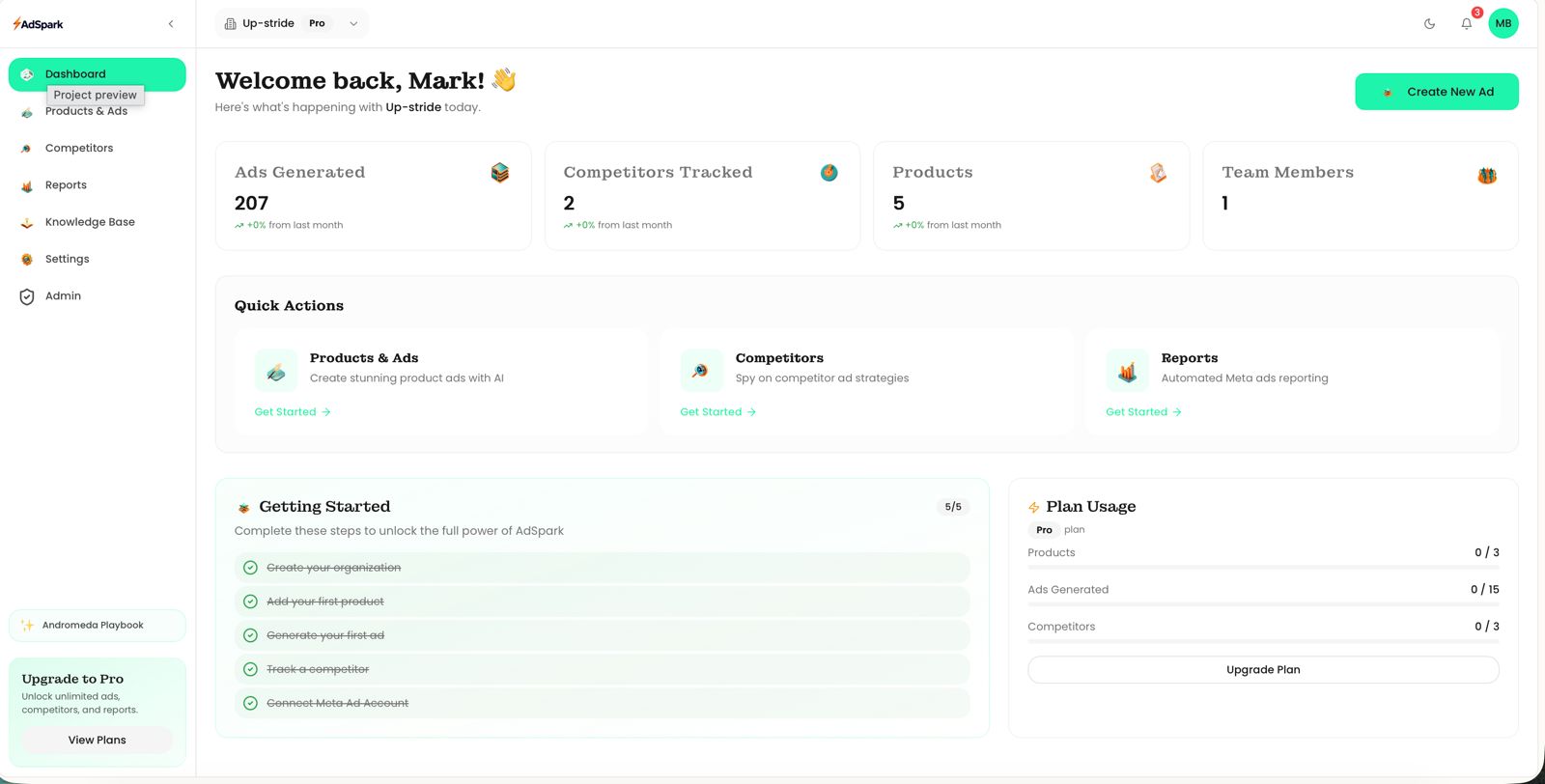
Task: Click the Competitors sidebar icon
Action: (x=27, y=149)
